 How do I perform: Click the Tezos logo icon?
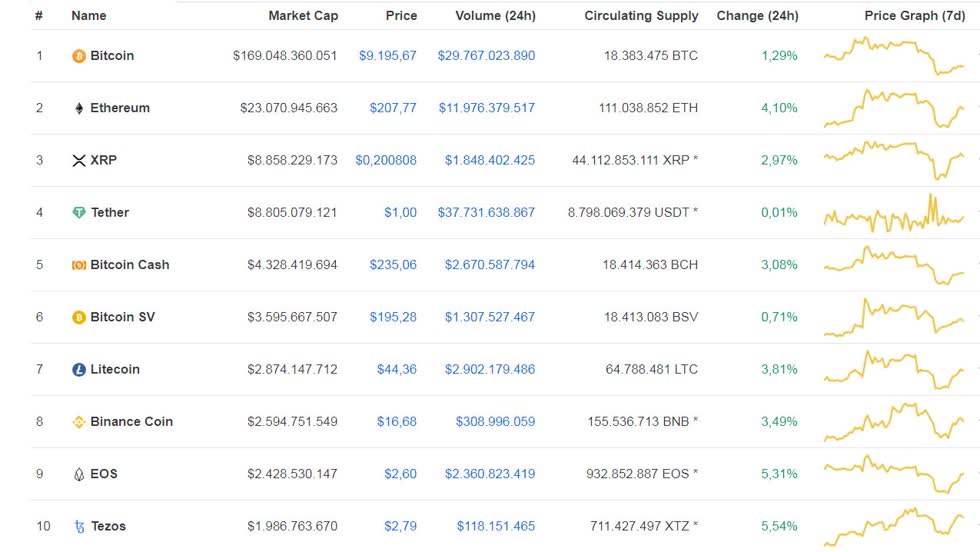pyautogui.click(x=79, y=527)
